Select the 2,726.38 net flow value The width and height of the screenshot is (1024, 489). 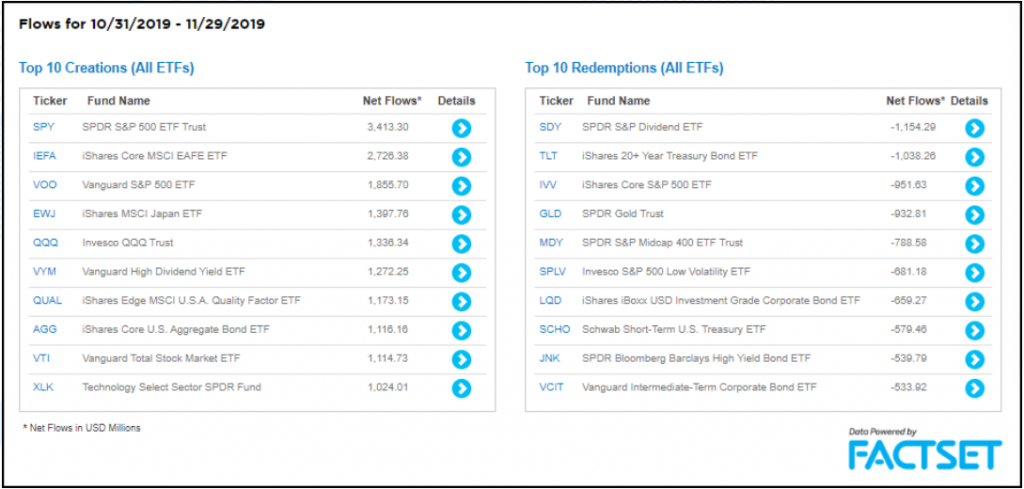click(x=388, y=156)
